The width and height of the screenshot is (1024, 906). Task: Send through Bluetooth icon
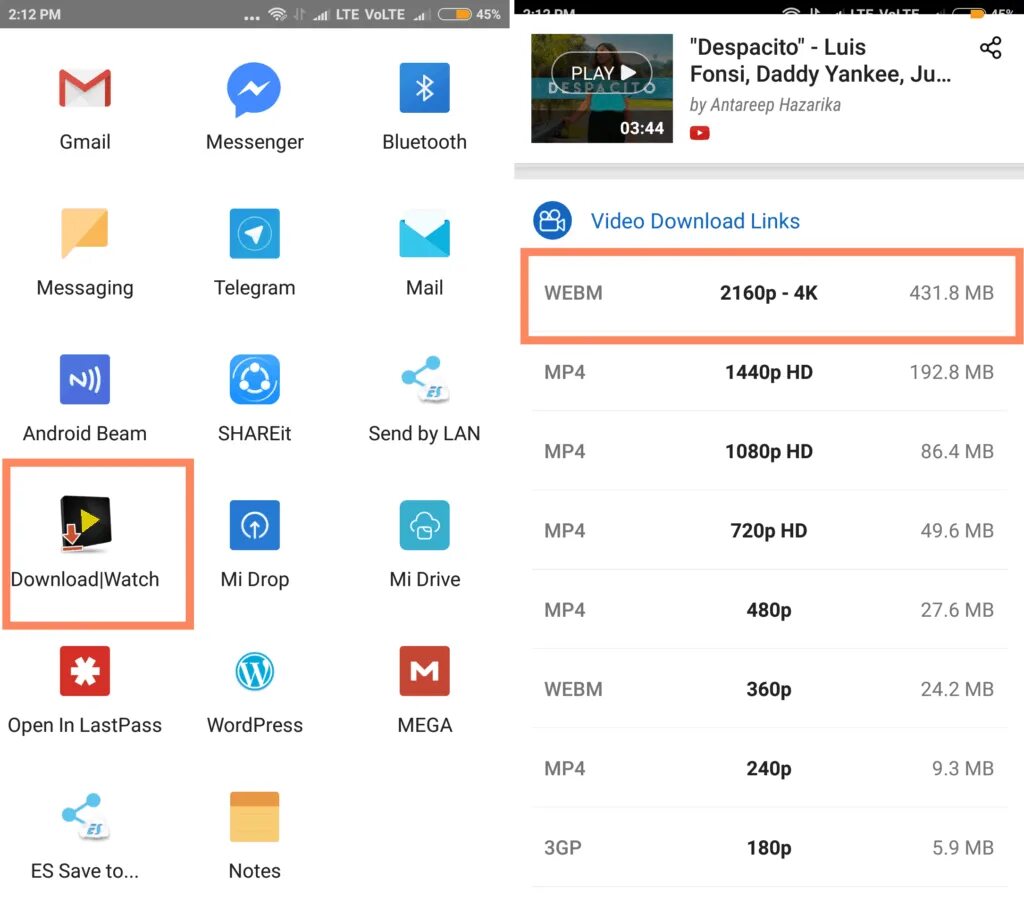[424, 88]
